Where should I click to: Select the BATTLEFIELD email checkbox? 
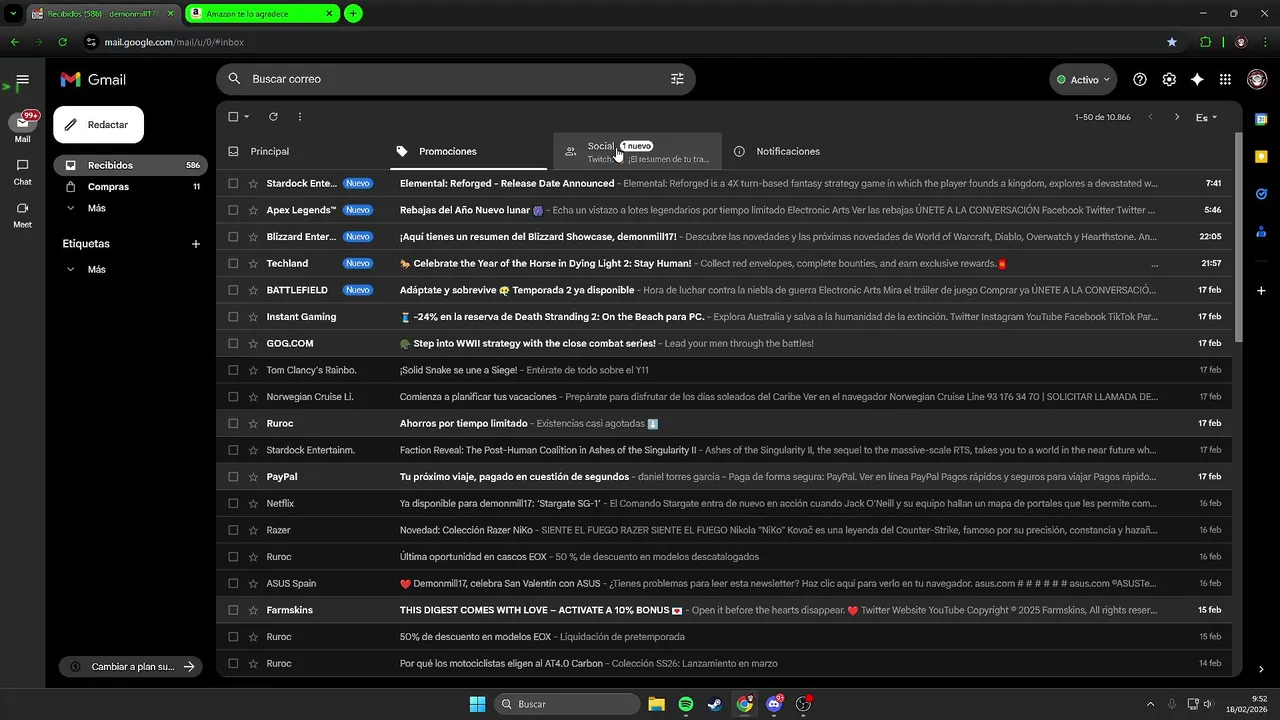coord(233,290)
